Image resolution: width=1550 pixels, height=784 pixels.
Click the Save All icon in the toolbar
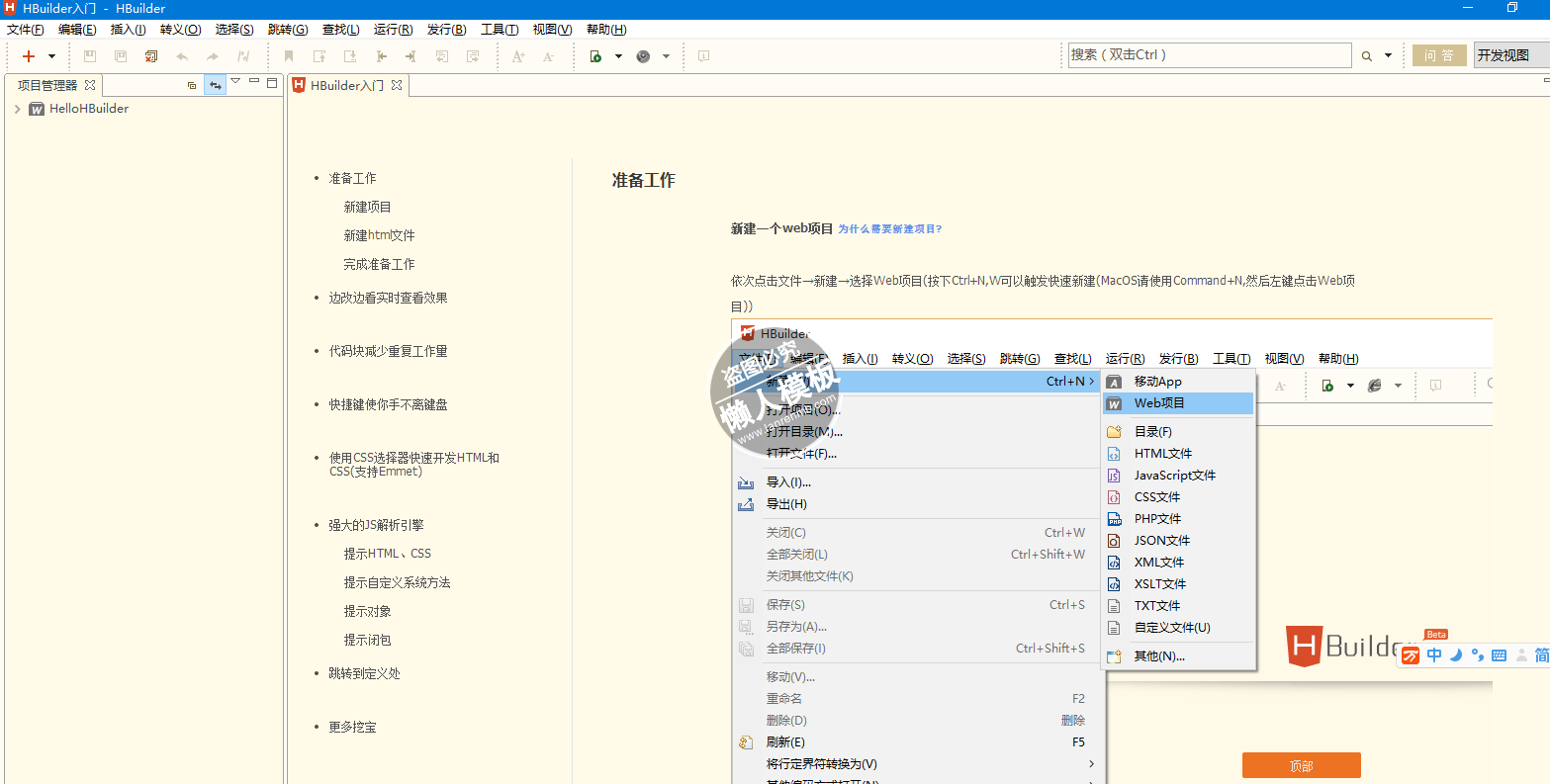121,56
